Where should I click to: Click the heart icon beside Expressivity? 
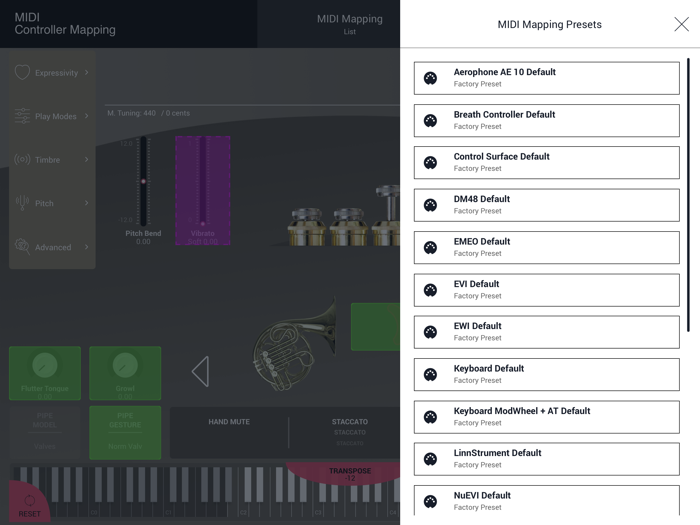pos(22,73)
